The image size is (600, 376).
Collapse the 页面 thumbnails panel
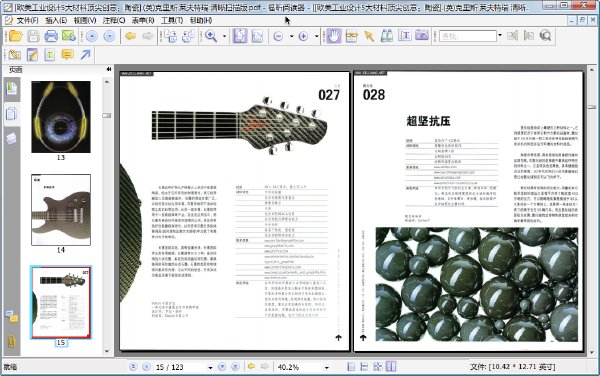pos(109,69)
